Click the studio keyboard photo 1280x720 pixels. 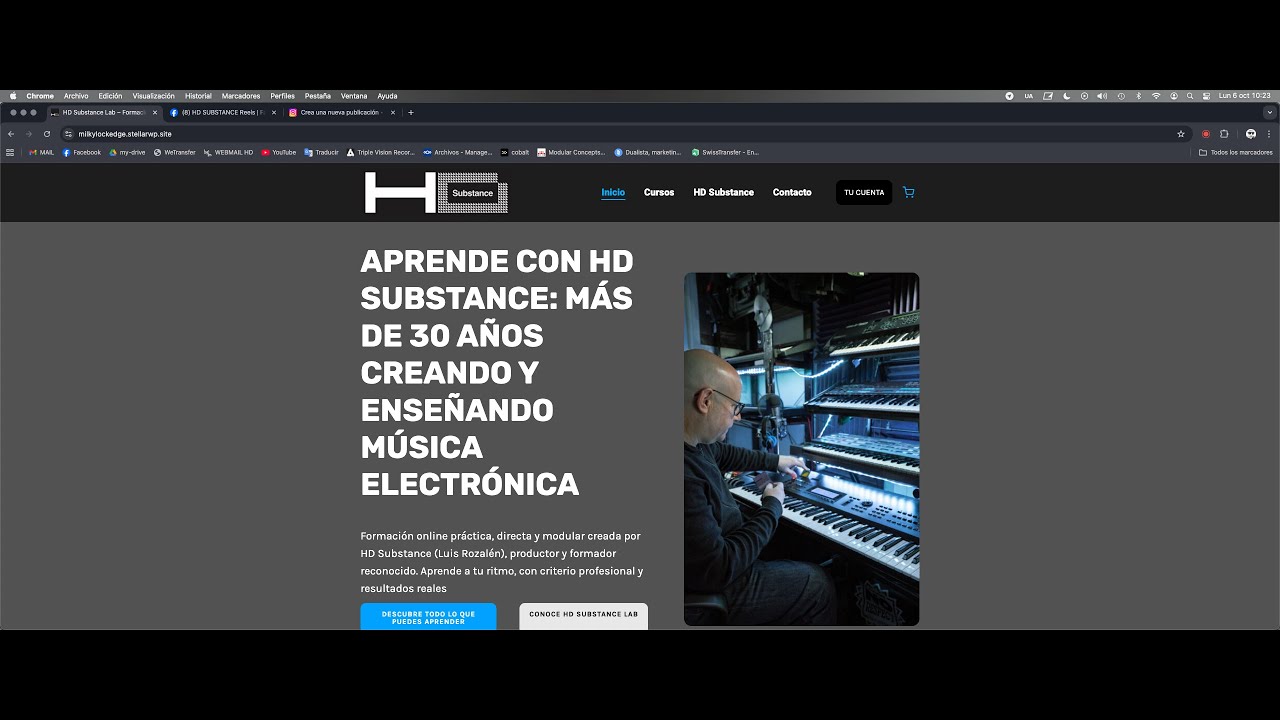pyautogui.click(x=801, y=449)
